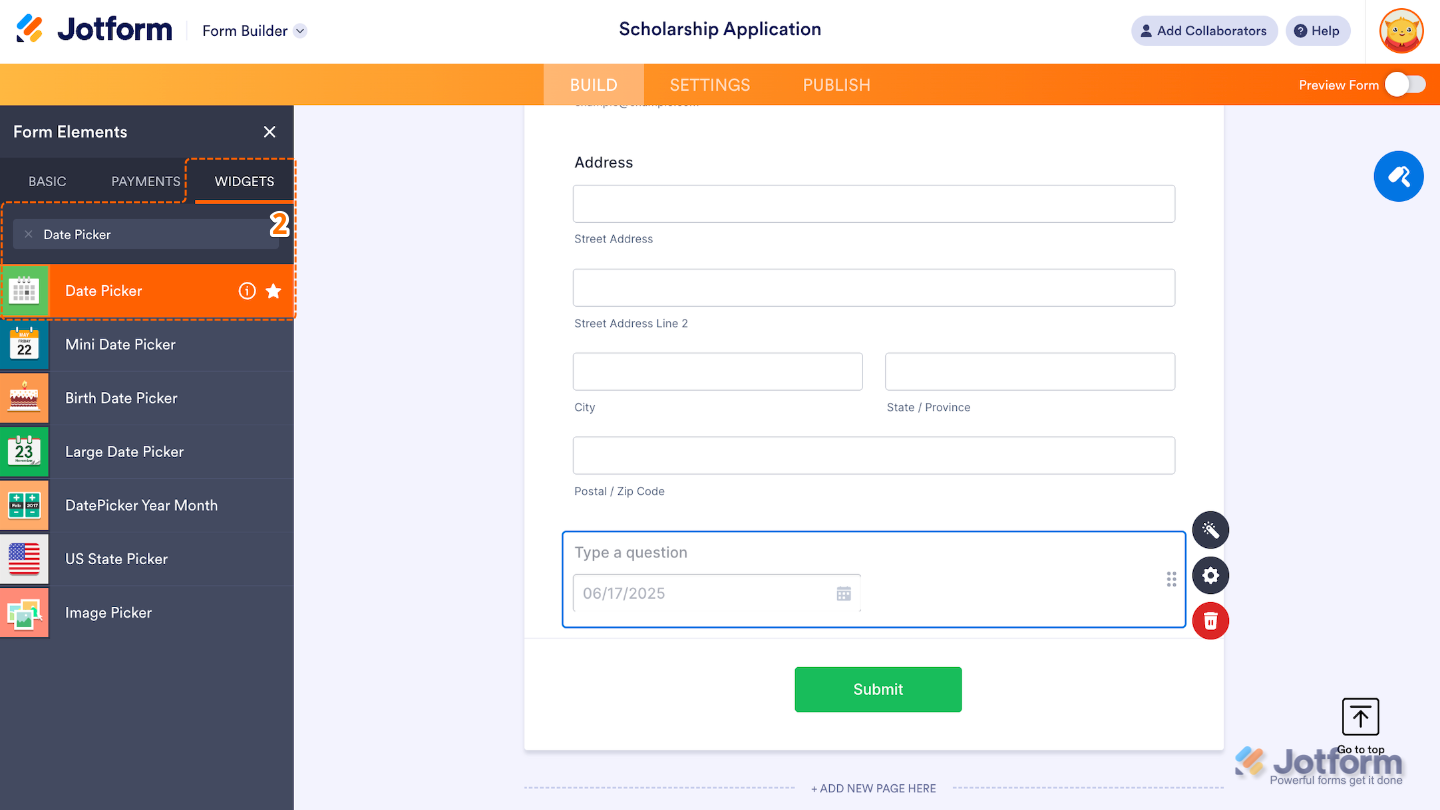Add a new page with ADD NEW PAGE HERE
1440x810 pixels.
tap(873, 788)
